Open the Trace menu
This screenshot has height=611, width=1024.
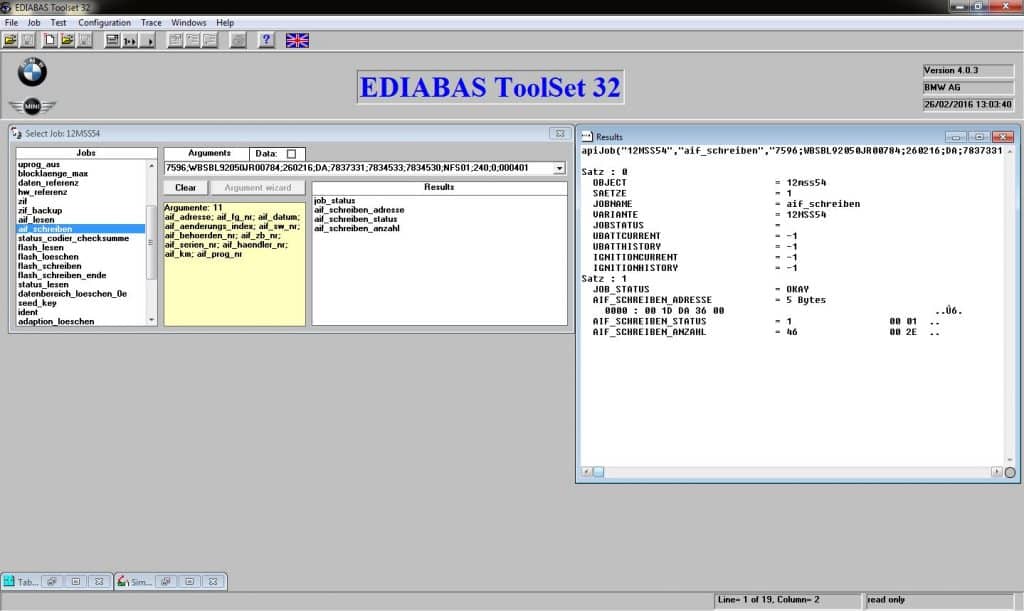(151, 22)
